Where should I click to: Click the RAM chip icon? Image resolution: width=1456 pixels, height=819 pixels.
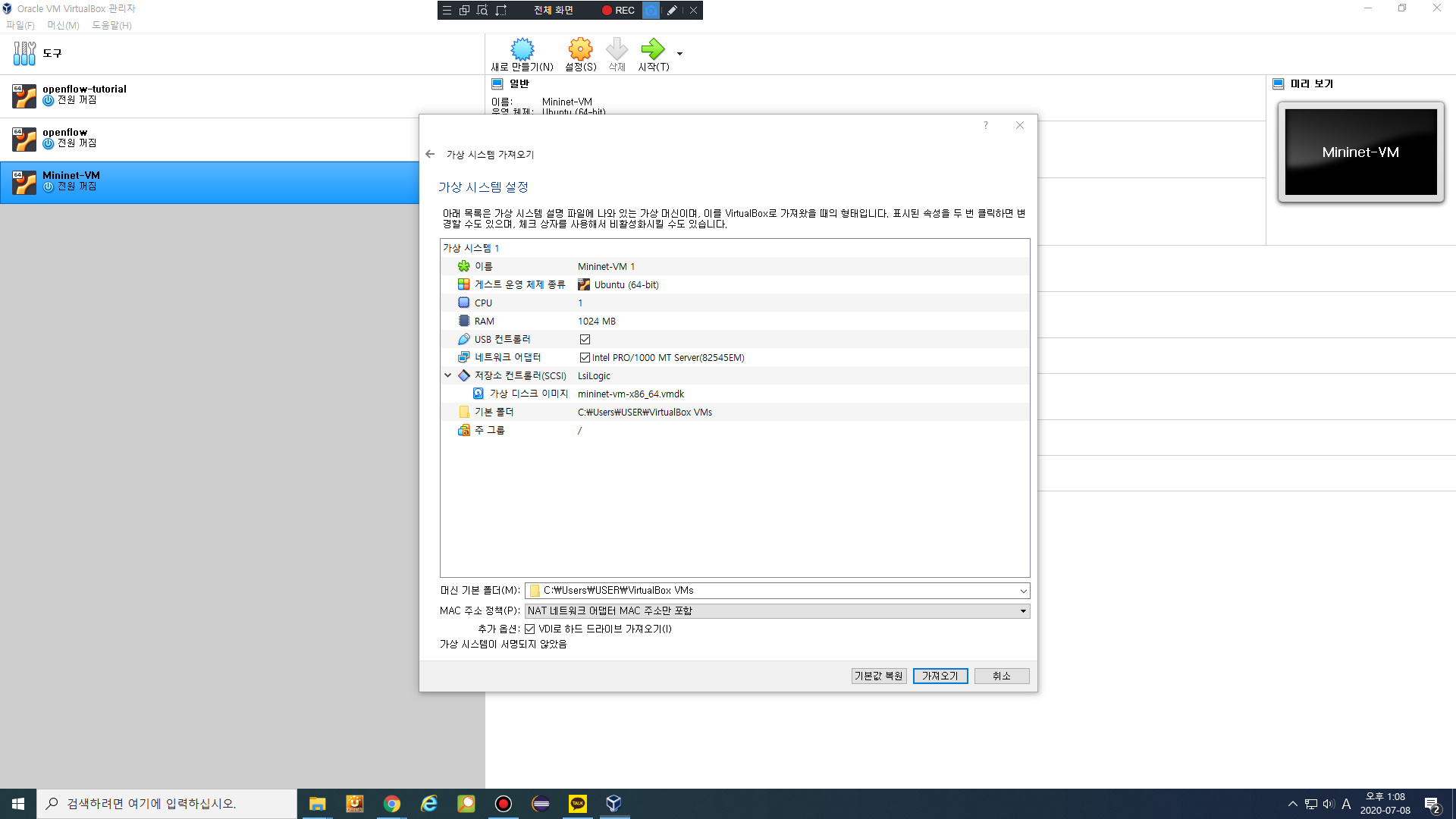463,321
